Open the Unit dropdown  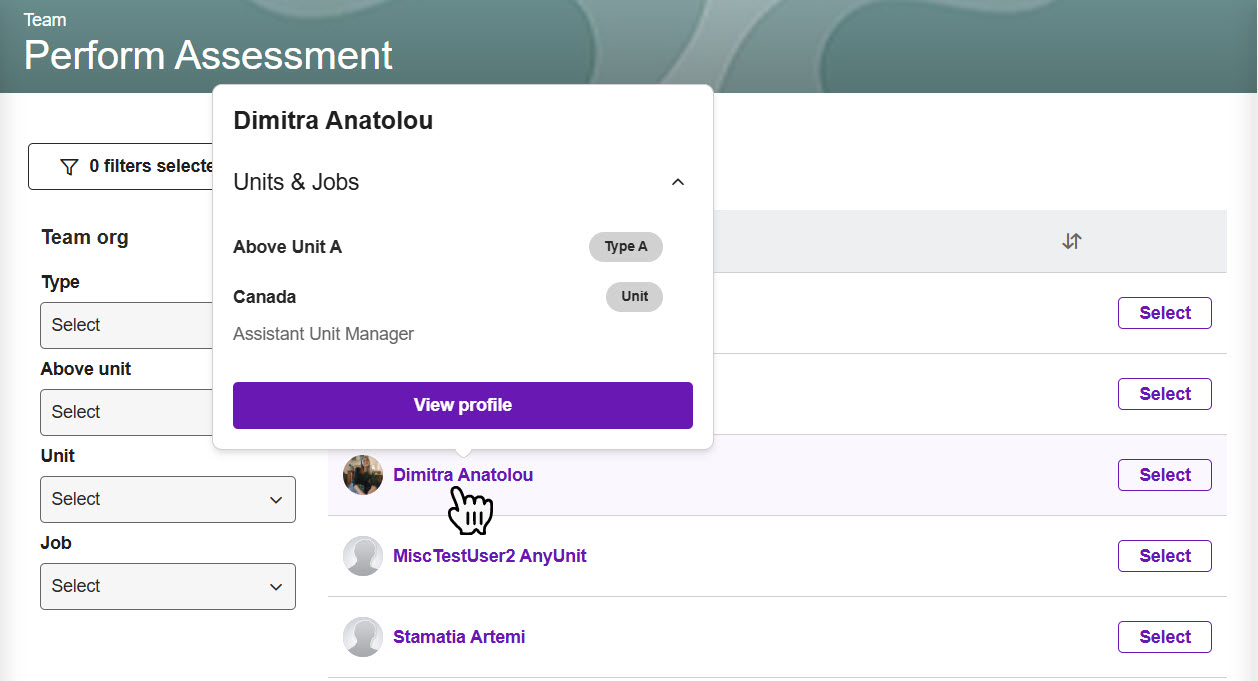click(168, 499)
